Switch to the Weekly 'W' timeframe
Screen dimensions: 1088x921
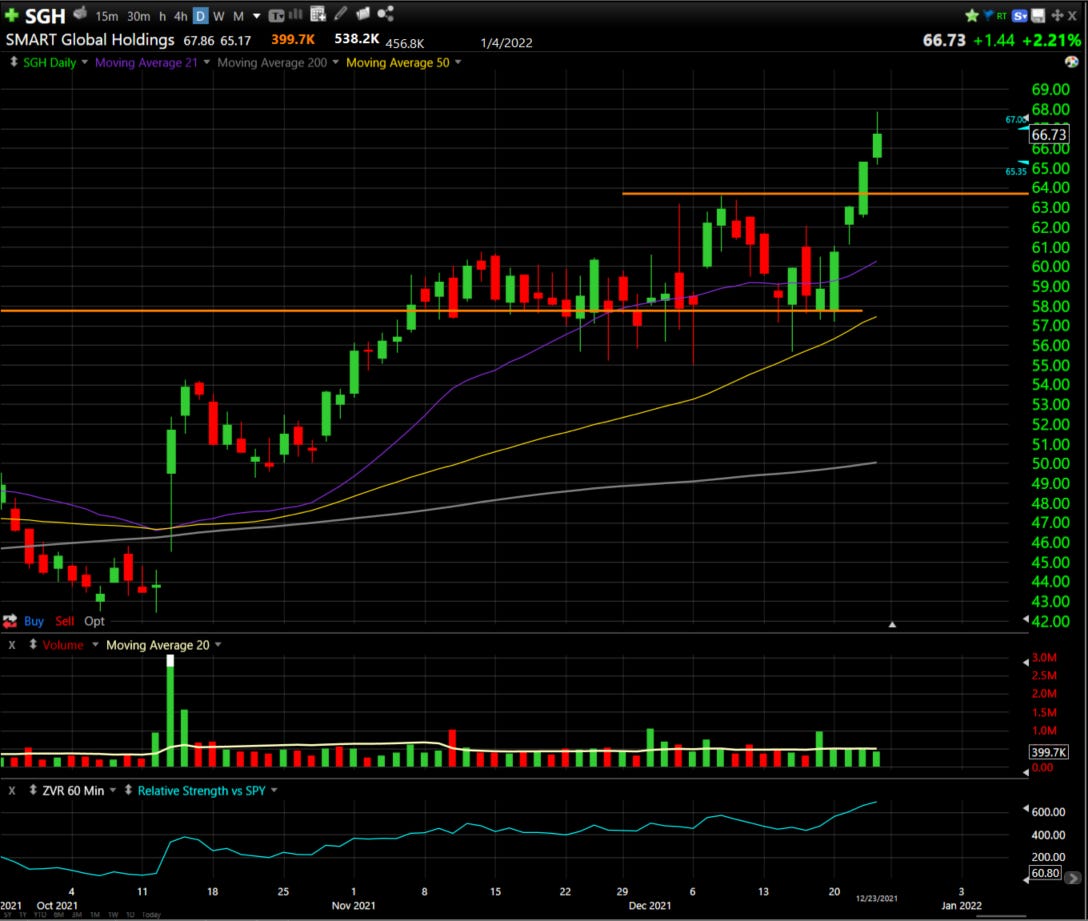tap(219, 16)
